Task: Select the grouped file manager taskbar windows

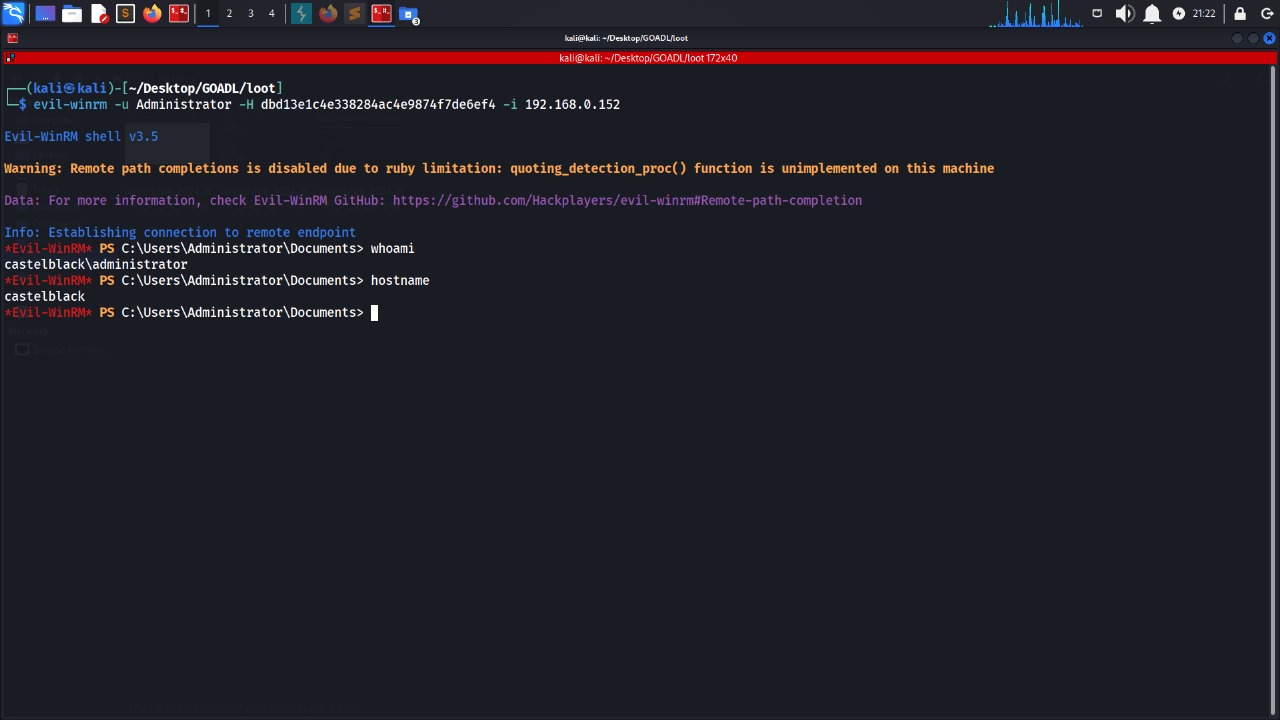Action: 409,13
